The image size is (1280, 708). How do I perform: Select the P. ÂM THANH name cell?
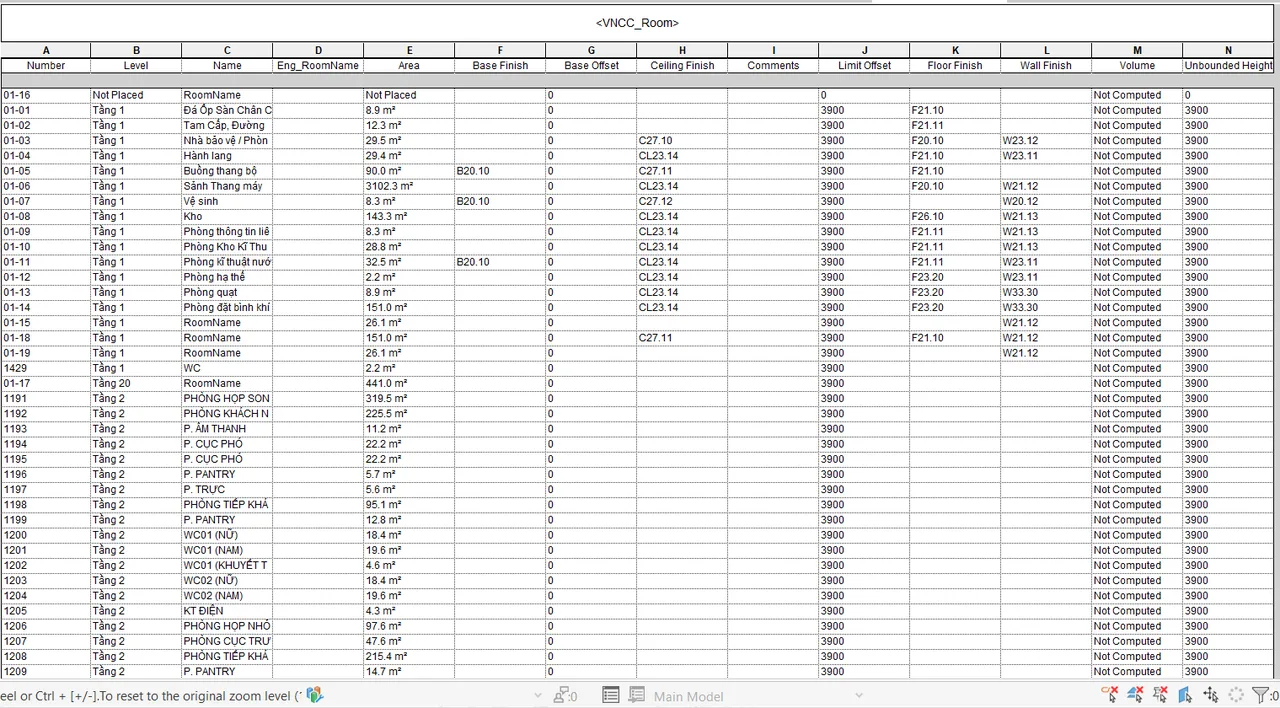(227, 429)
